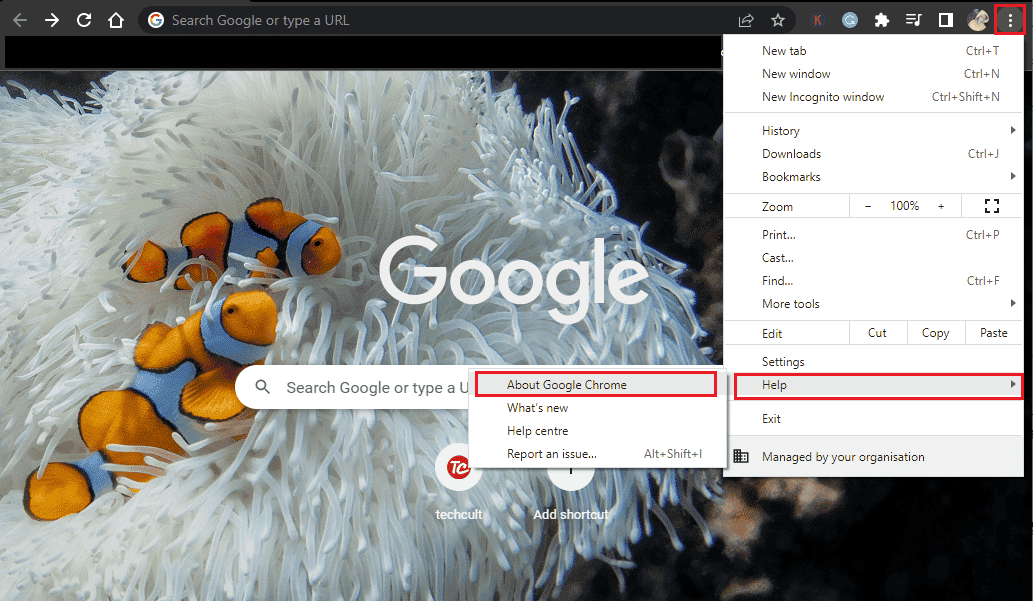Click the three-dot Chrome menu button
The width and height of the screenshot is (1033, 601).
click(1010, 20)
